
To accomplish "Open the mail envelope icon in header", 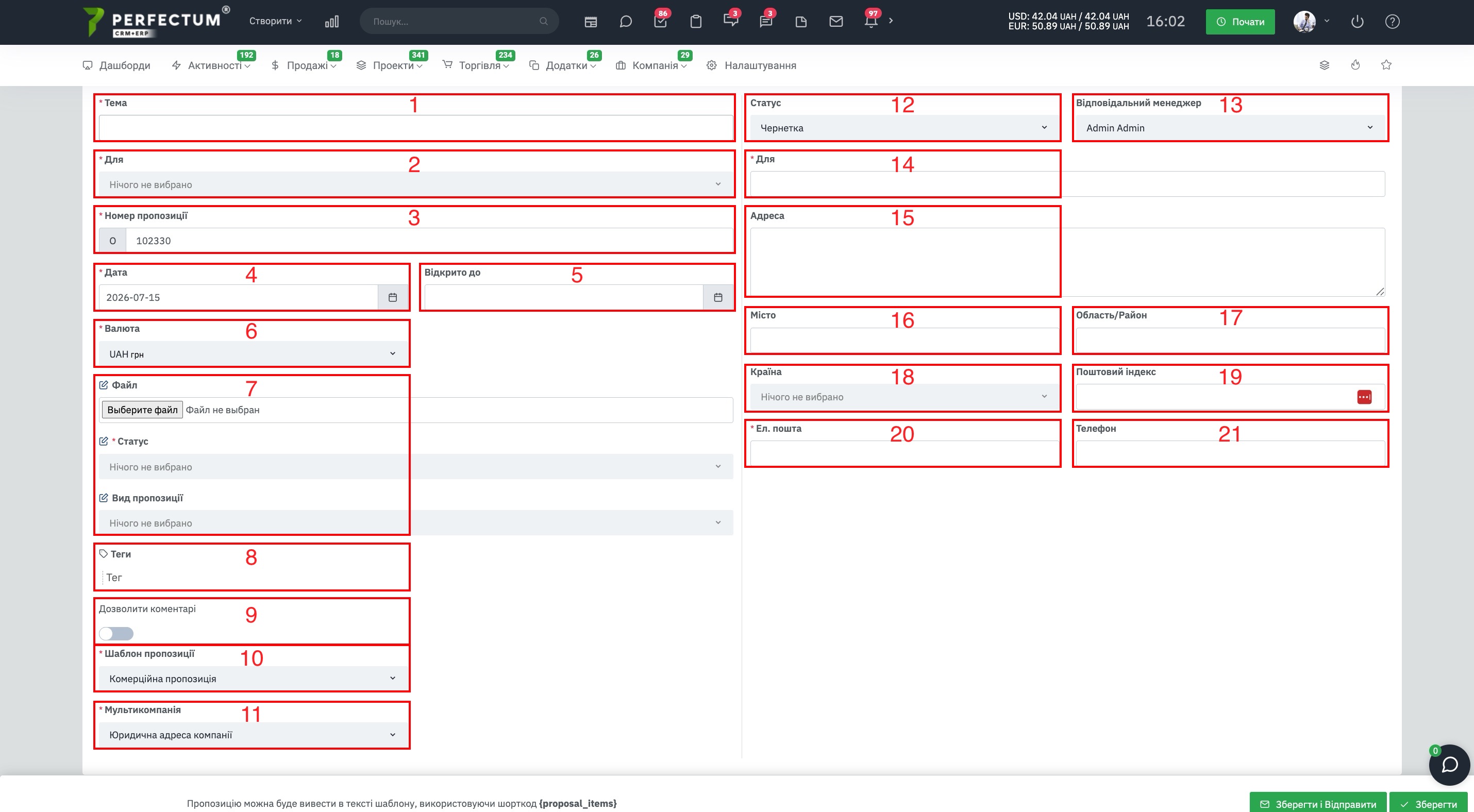I will coord(836,22).
